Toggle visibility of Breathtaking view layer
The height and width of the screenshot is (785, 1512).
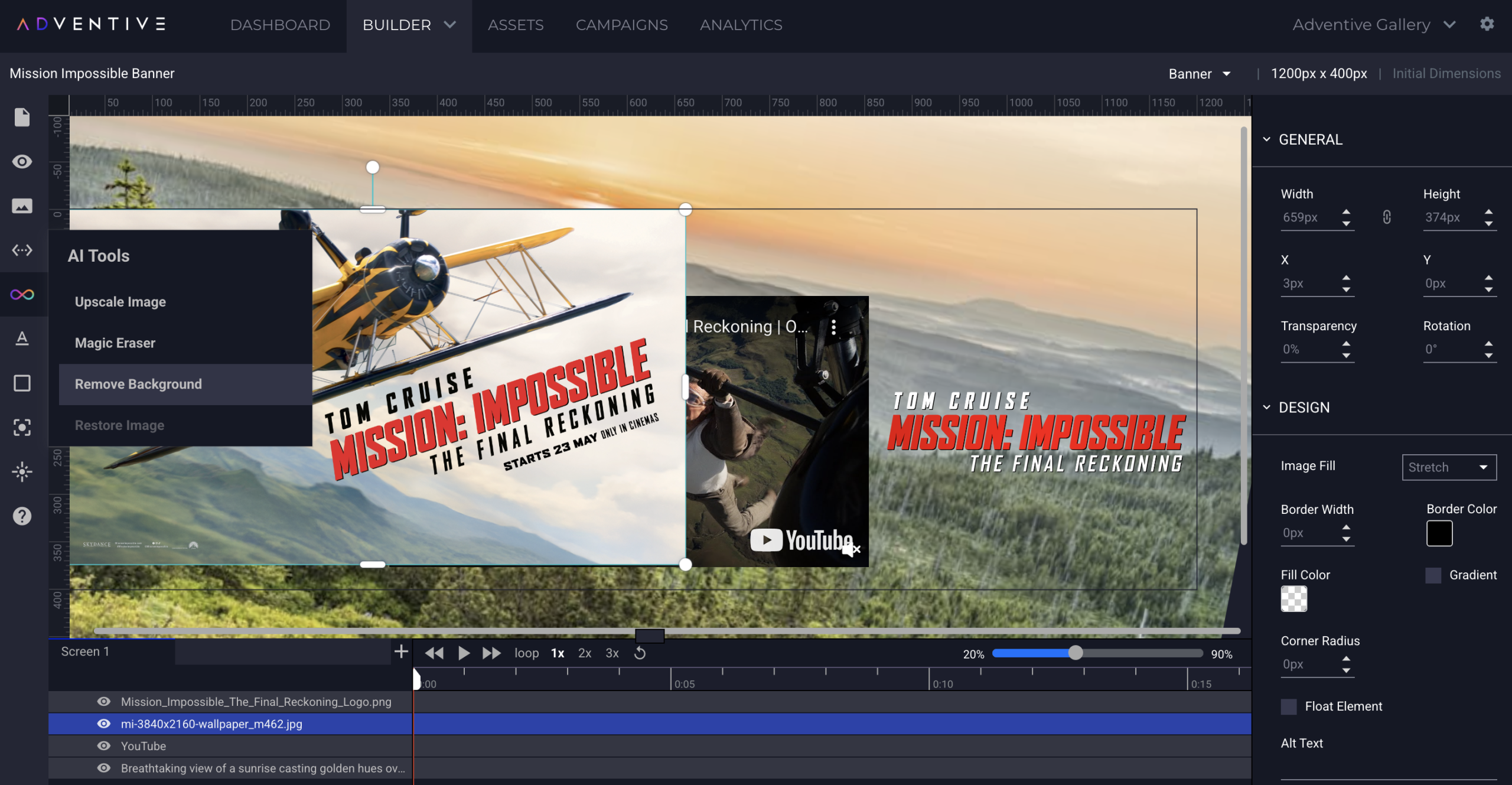coord(103,768)
